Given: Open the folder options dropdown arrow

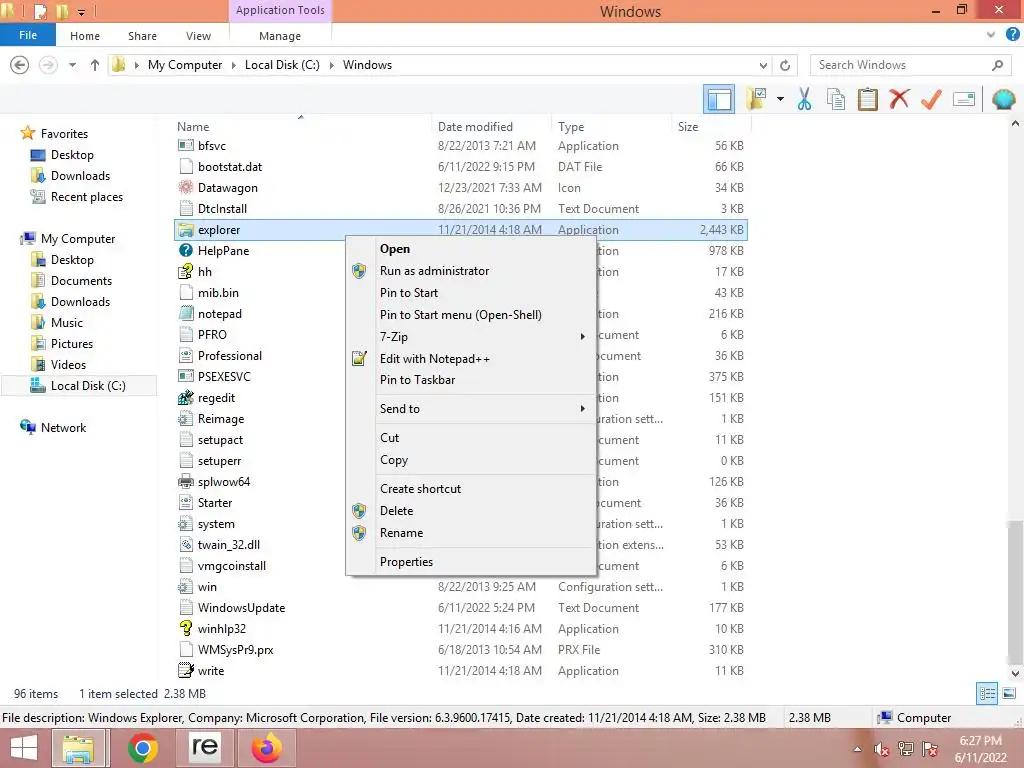Looking at the screenshot, I should 780,99.
